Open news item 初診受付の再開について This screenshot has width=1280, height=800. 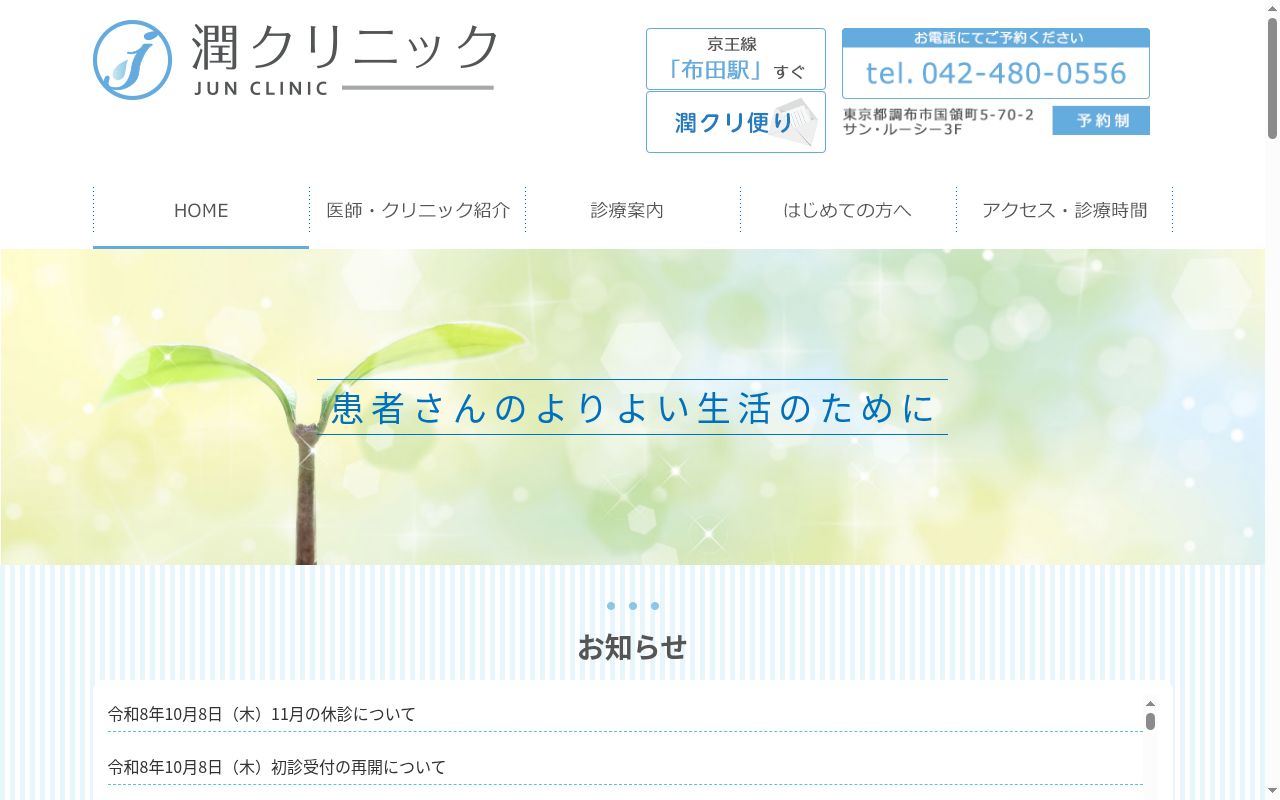pos(277,767)
